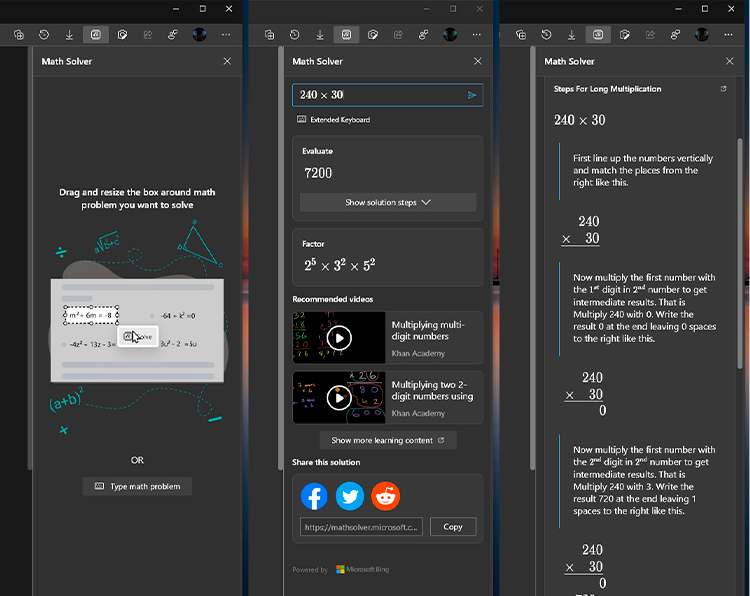Open the Steps For Long Multiplication external link icon

(x=724, y=88)
